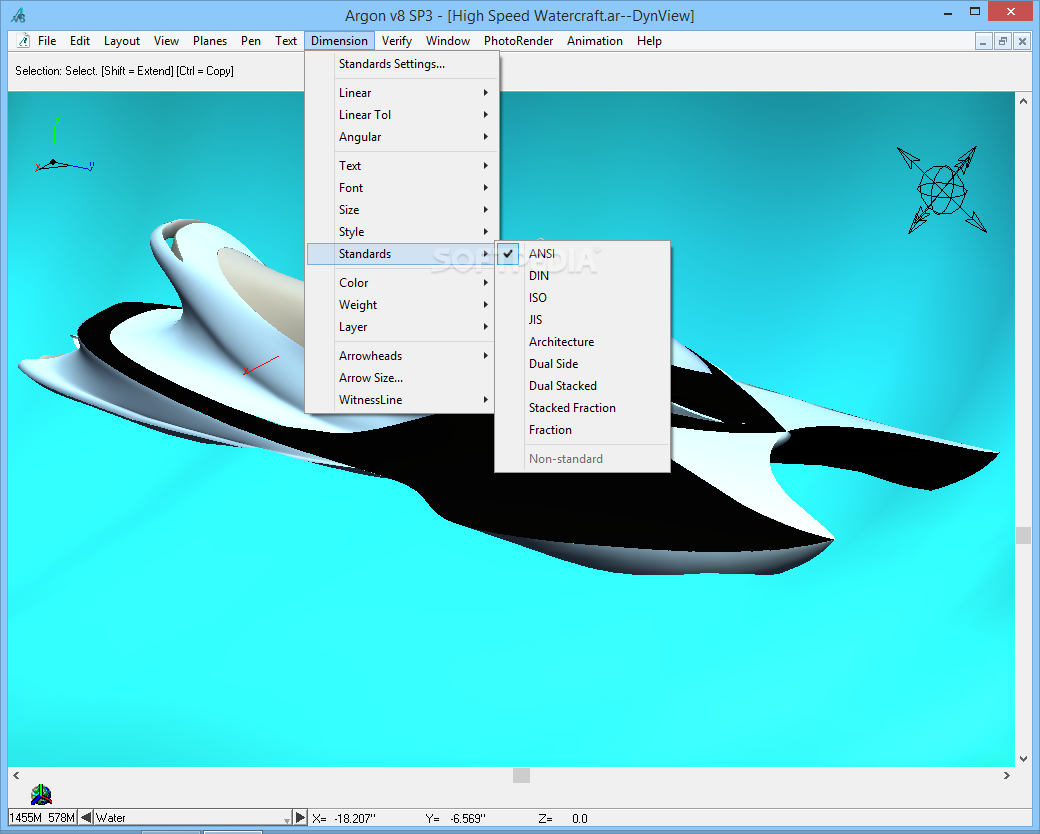Select Dual Side standard

582,364
